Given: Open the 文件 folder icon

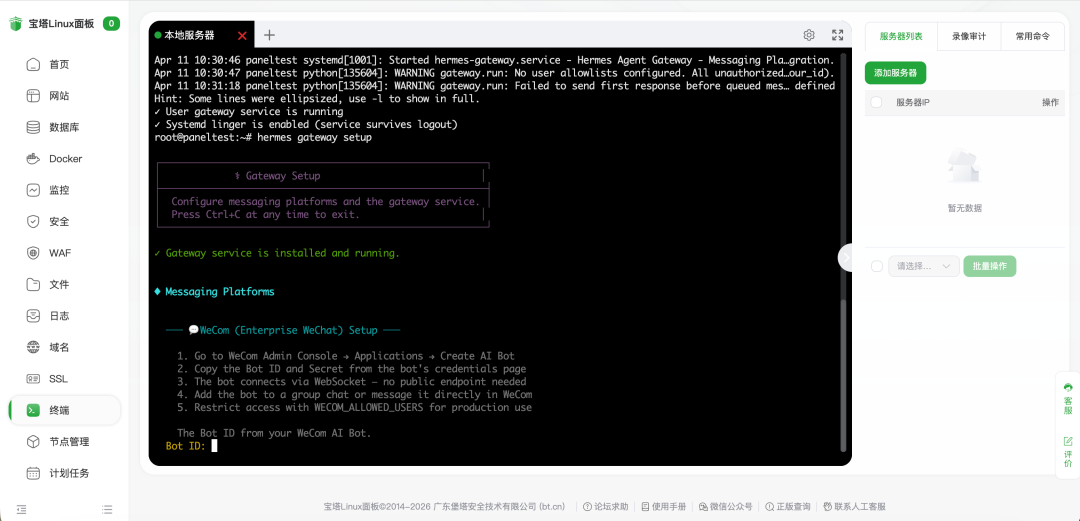Looking at the screenshot, I should click(x=33, y=285).
